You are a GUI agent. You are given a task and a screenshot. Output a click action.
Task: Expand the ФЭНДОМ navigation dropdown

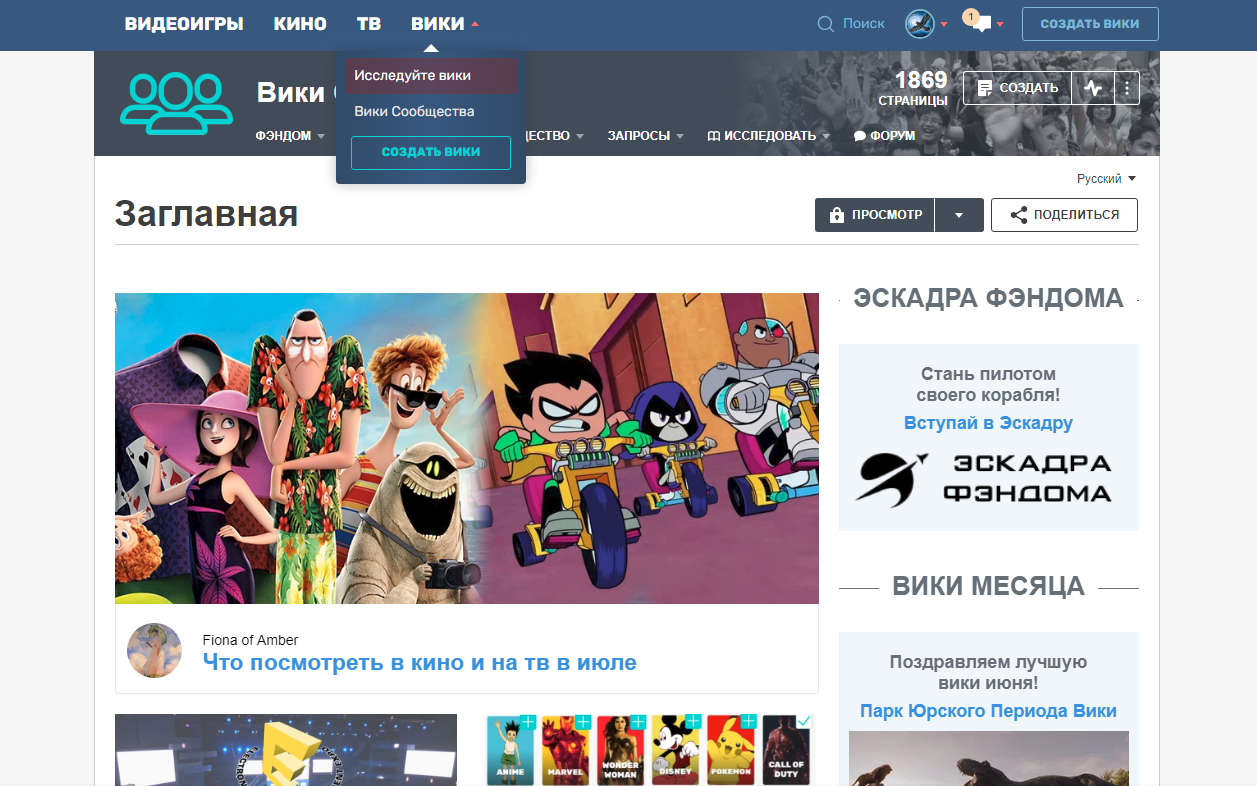[x=321, y=136]
